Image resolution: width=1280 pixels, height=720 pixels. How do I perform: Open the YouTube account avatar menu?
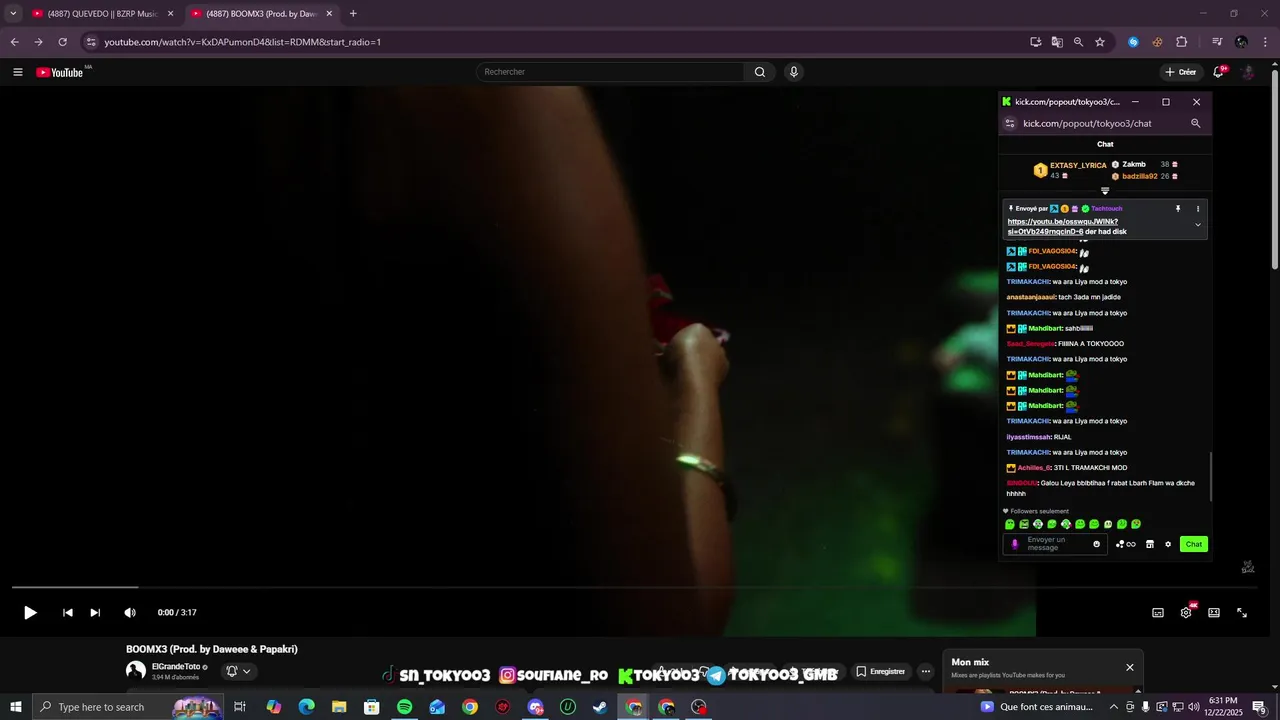1248,72
